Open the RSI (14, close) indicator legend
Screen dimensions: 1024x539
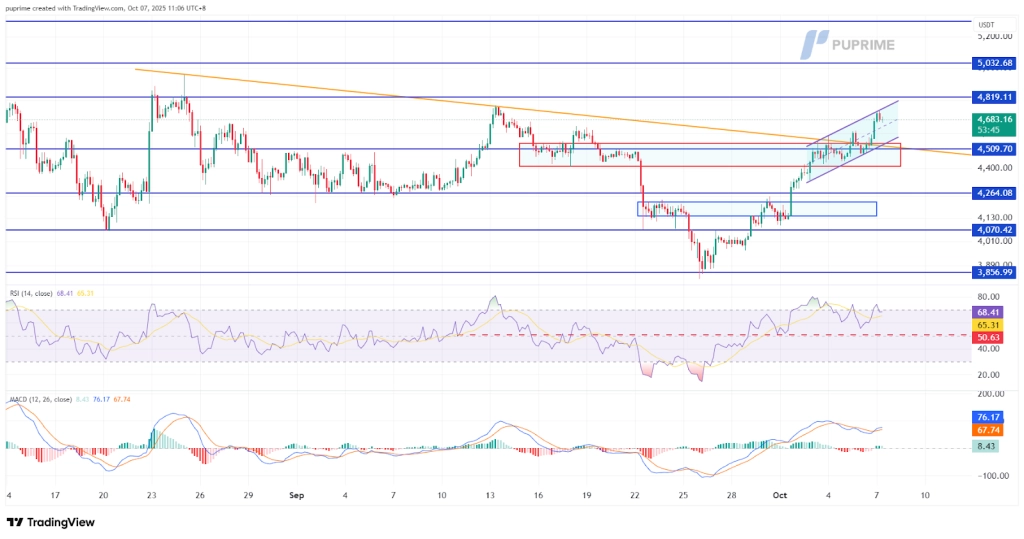click(x=40, y=293)
